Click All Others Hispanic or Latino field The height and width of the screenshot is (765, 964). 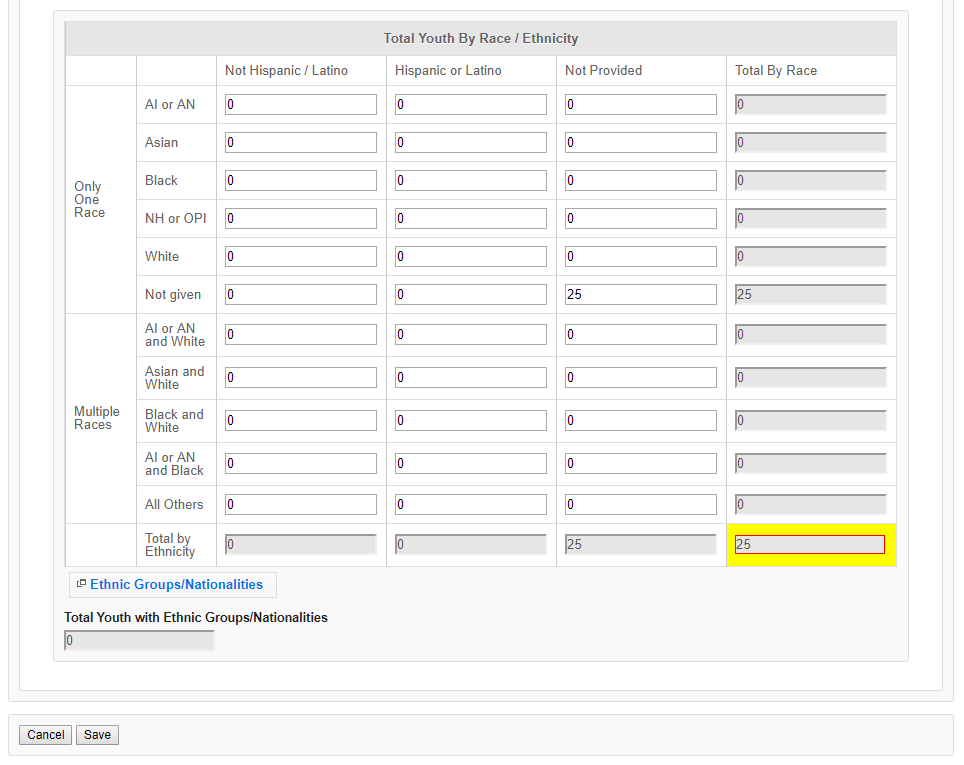point(470,505)
